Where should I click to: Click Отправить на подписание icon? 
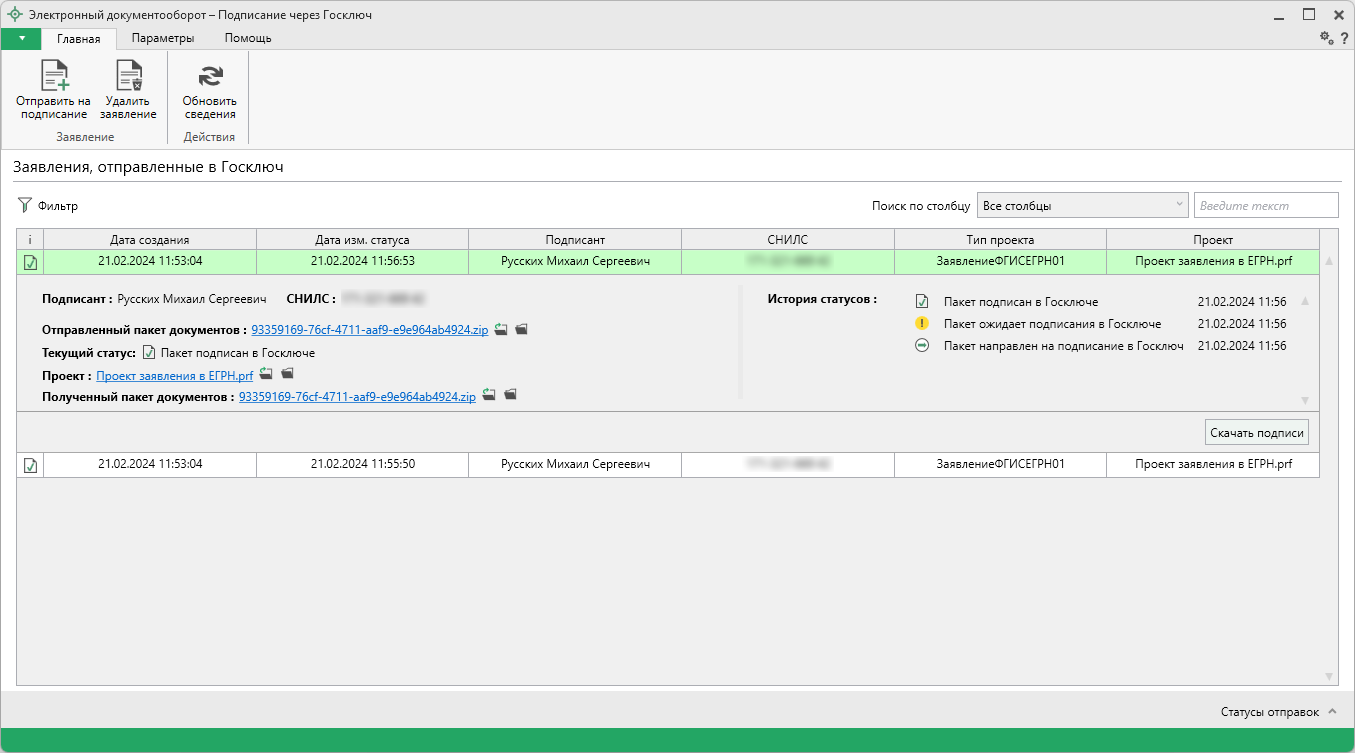pos(54,76)
